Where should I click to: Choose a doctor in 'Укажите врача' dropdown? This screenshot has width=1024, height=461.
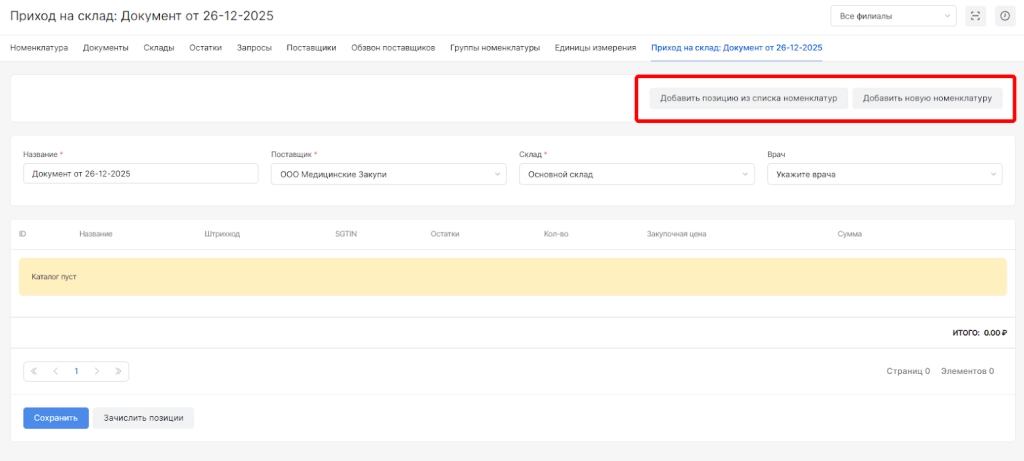click(x=884, y=174)
